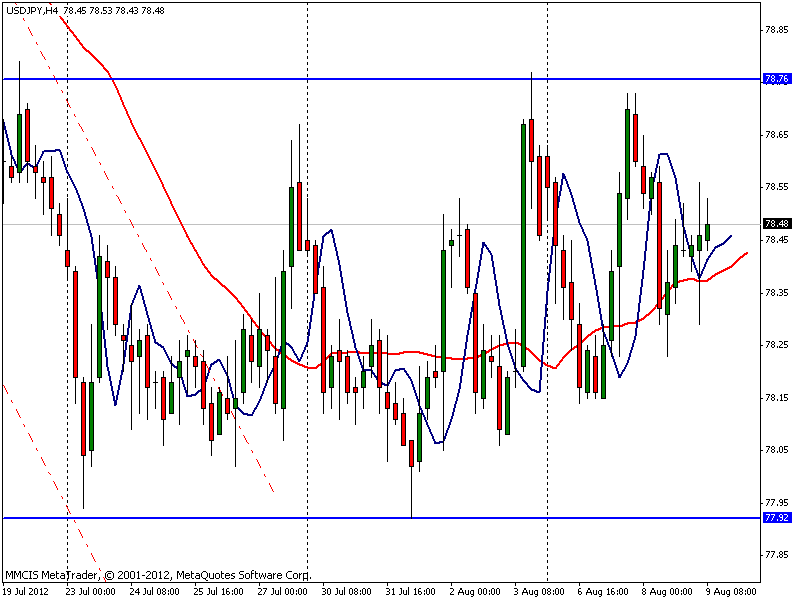800x600 pixels.
Task: Click the 78.25 price scale value
Action: (776, 345)
